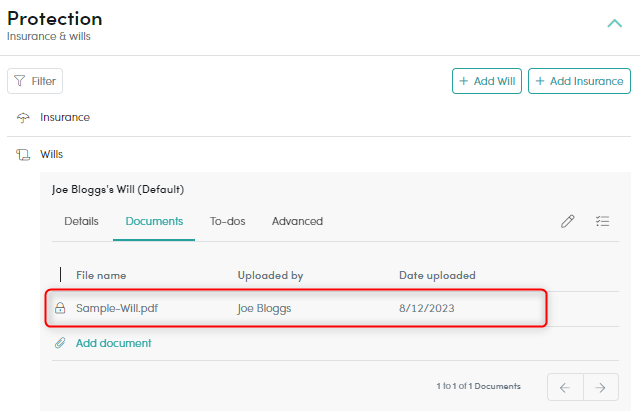
Task: Click Add Insurance button
Action: (x=579, y=81)
